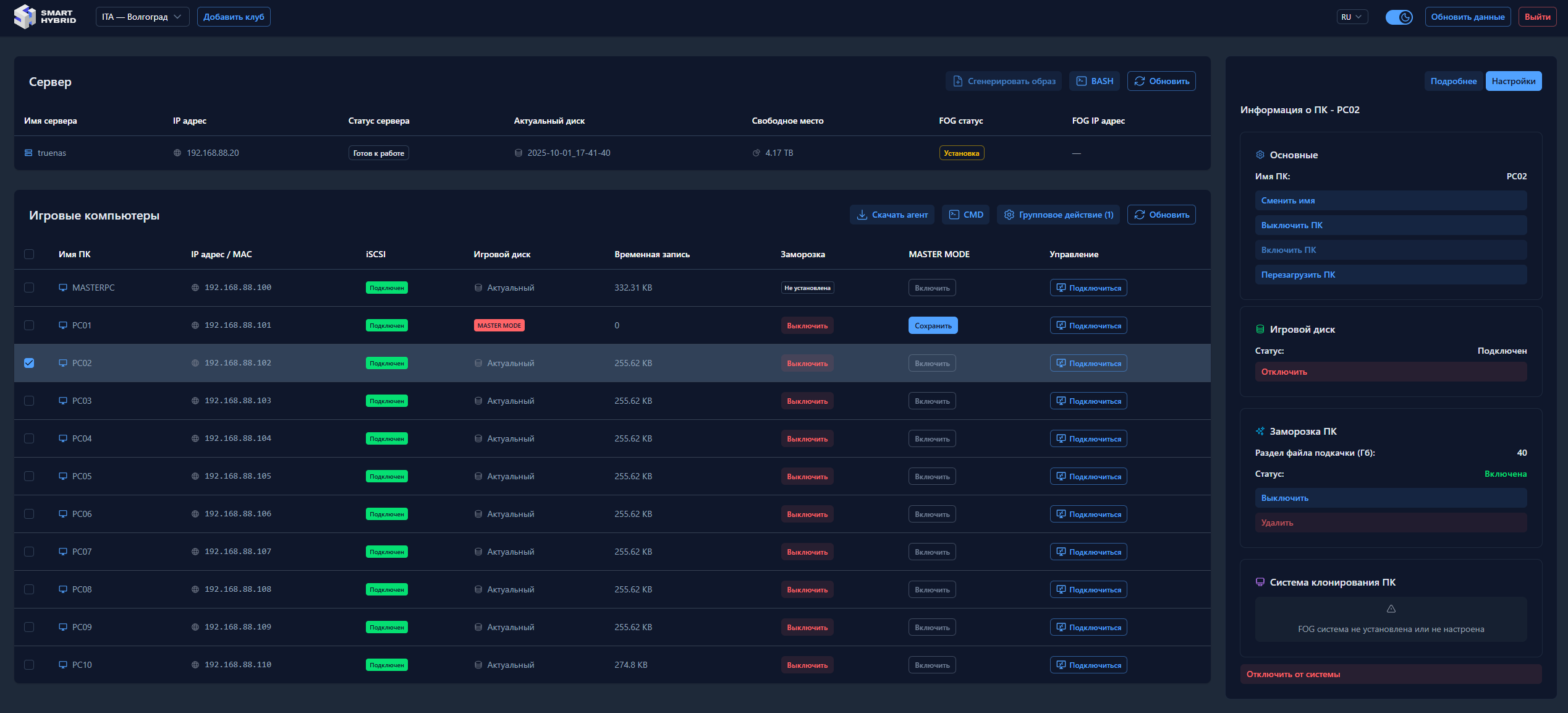This screenshot has height=713, width=1568.
Task: Connect to PC05 via Подключиться
Action: (1088, 476)
